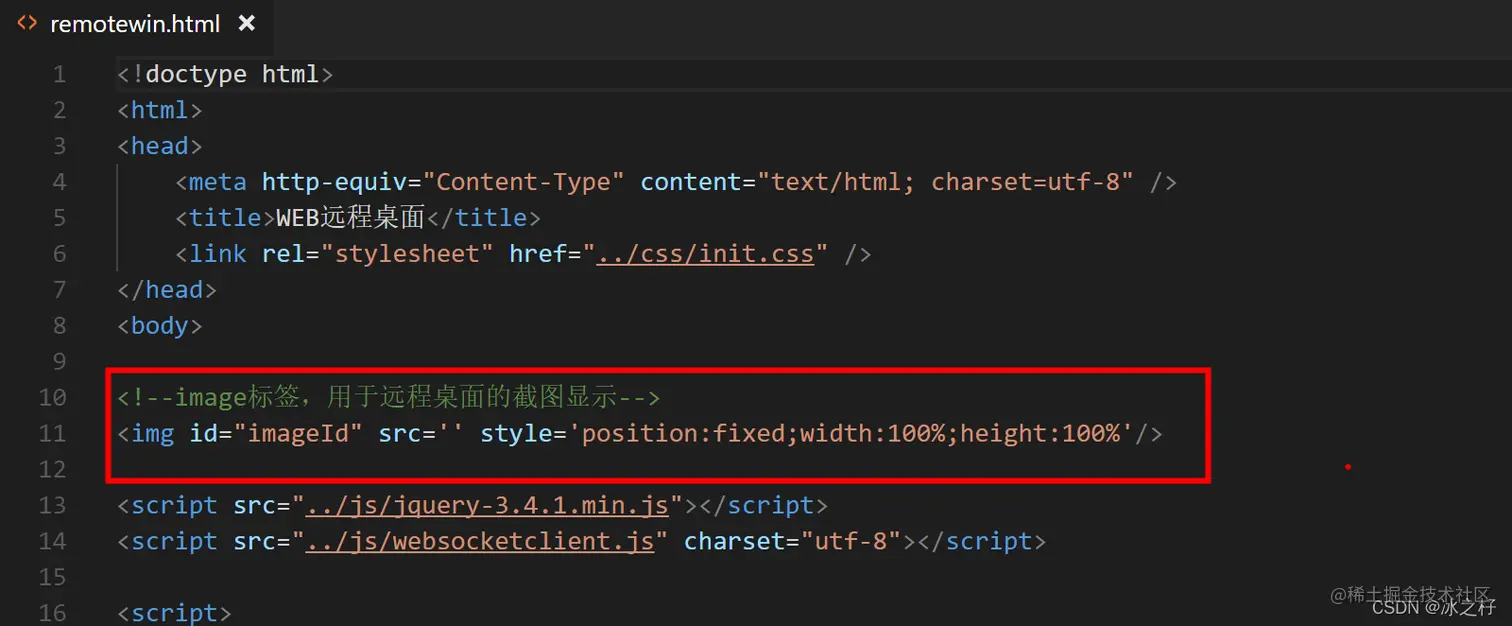Click line number 7 in gutter
Image resolution: width=1512 pixels, height=626 pixels.
(59, 290)
